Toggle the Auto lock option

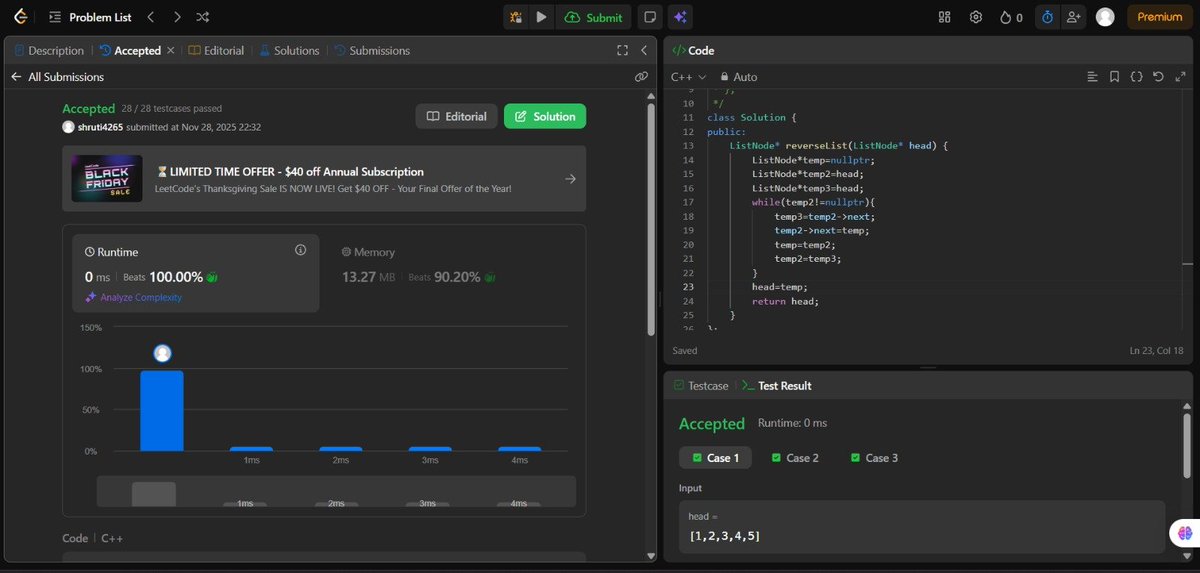pos(738,77)
